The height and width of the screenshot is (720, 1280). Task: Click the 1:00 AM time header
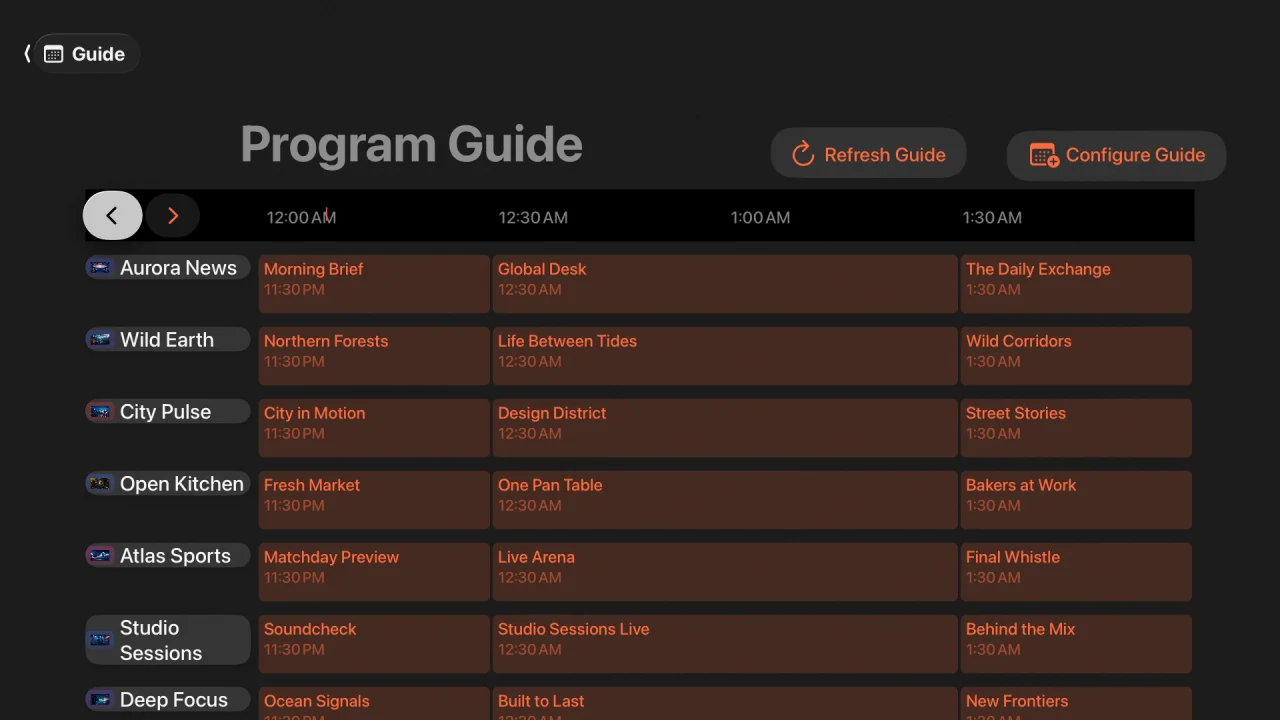(760, 217)
